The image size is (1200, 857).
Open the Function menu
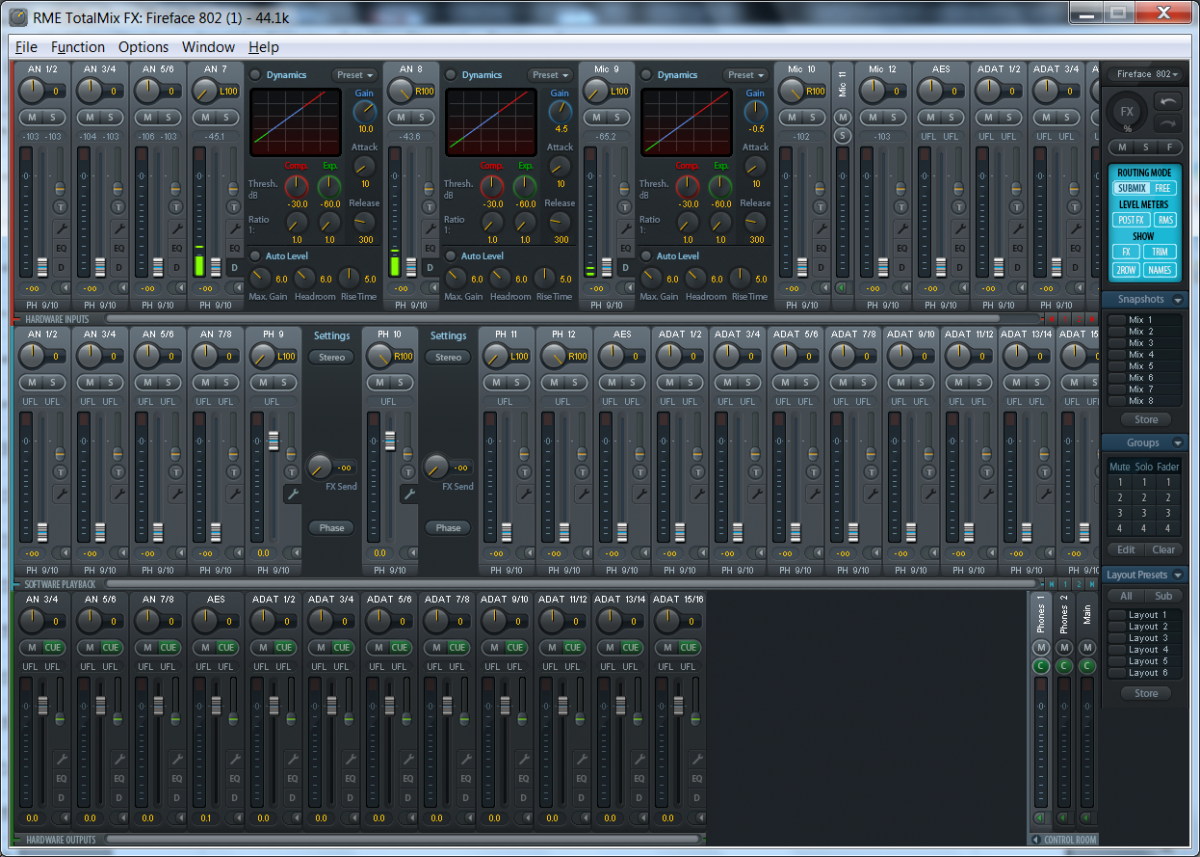78,47
